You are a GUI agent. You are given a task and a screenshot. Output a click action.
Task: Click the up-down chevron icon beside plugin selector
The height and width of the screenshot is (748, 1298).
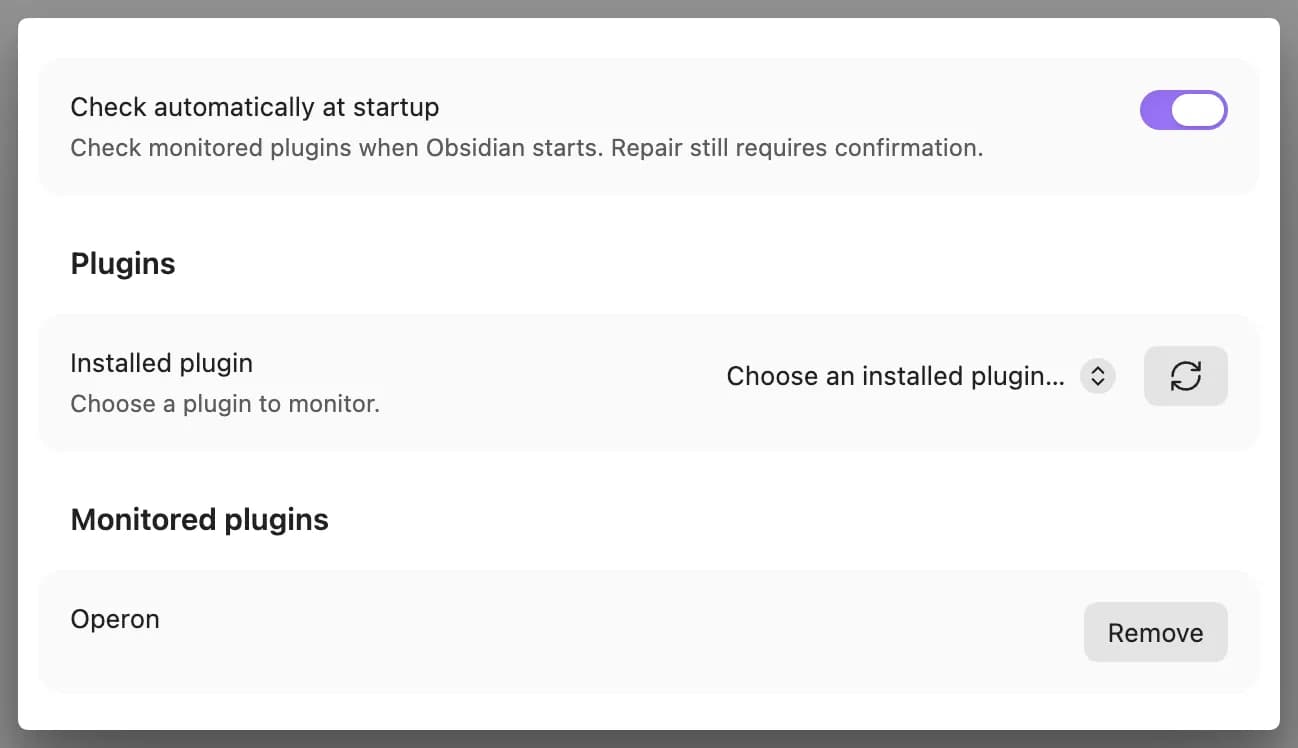(1097, 376)
